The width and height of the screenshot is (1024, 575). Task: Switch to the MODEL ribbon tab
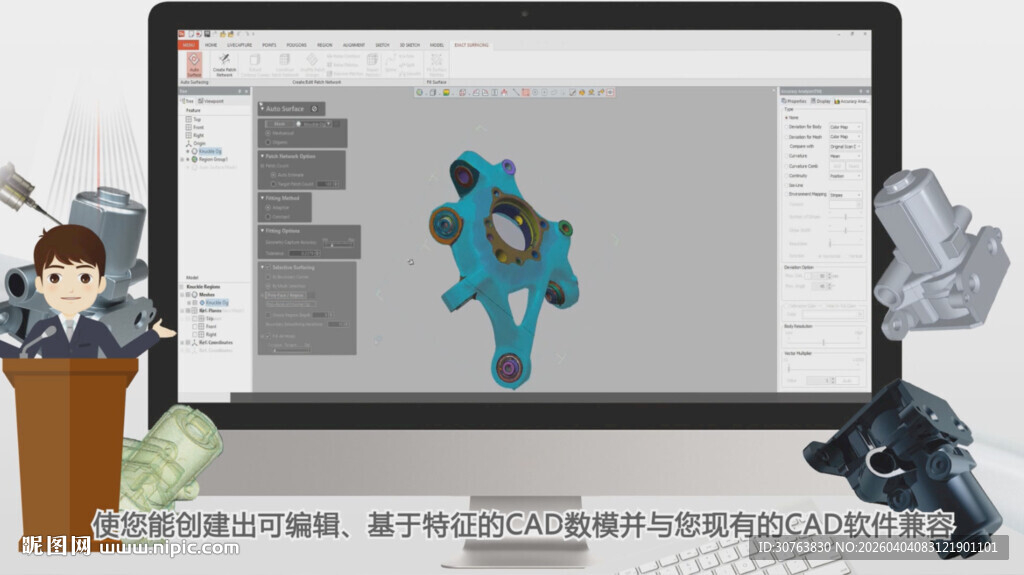437,45
